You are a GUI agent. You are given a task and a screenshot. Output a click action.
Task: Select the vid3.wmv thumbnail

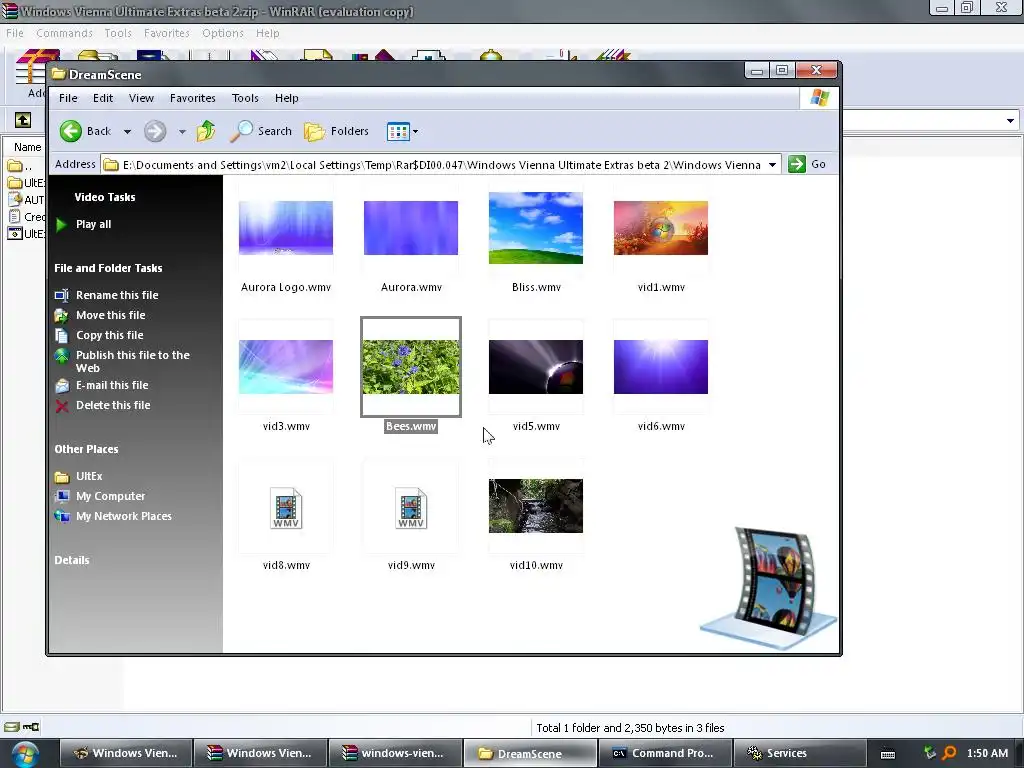[286, 367]
